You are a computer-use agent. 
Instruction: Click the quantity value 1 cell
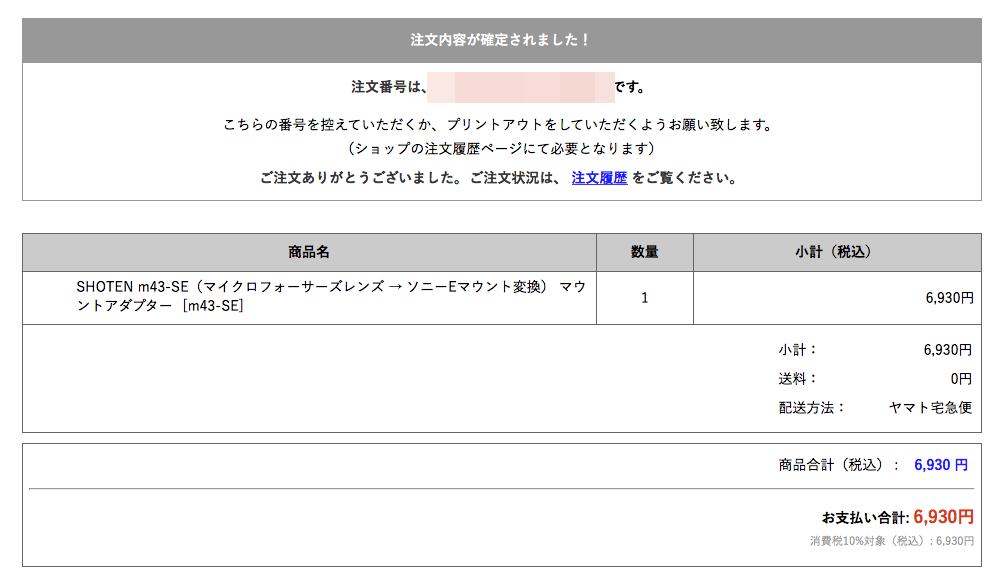644,298
